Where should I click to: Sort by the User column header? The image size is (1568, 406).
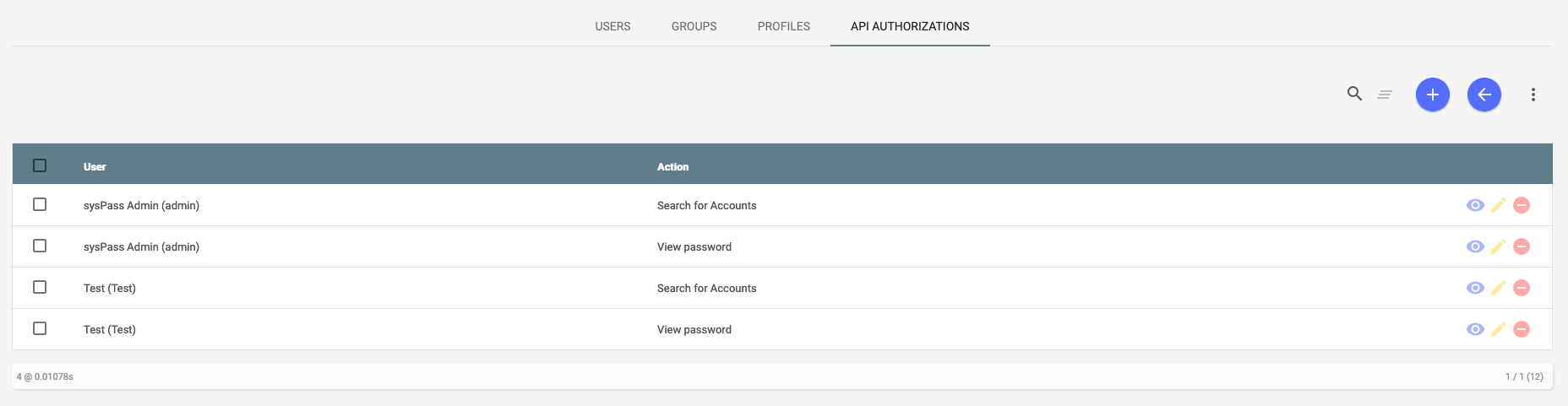pyautogui.click(x=95, y=167)
